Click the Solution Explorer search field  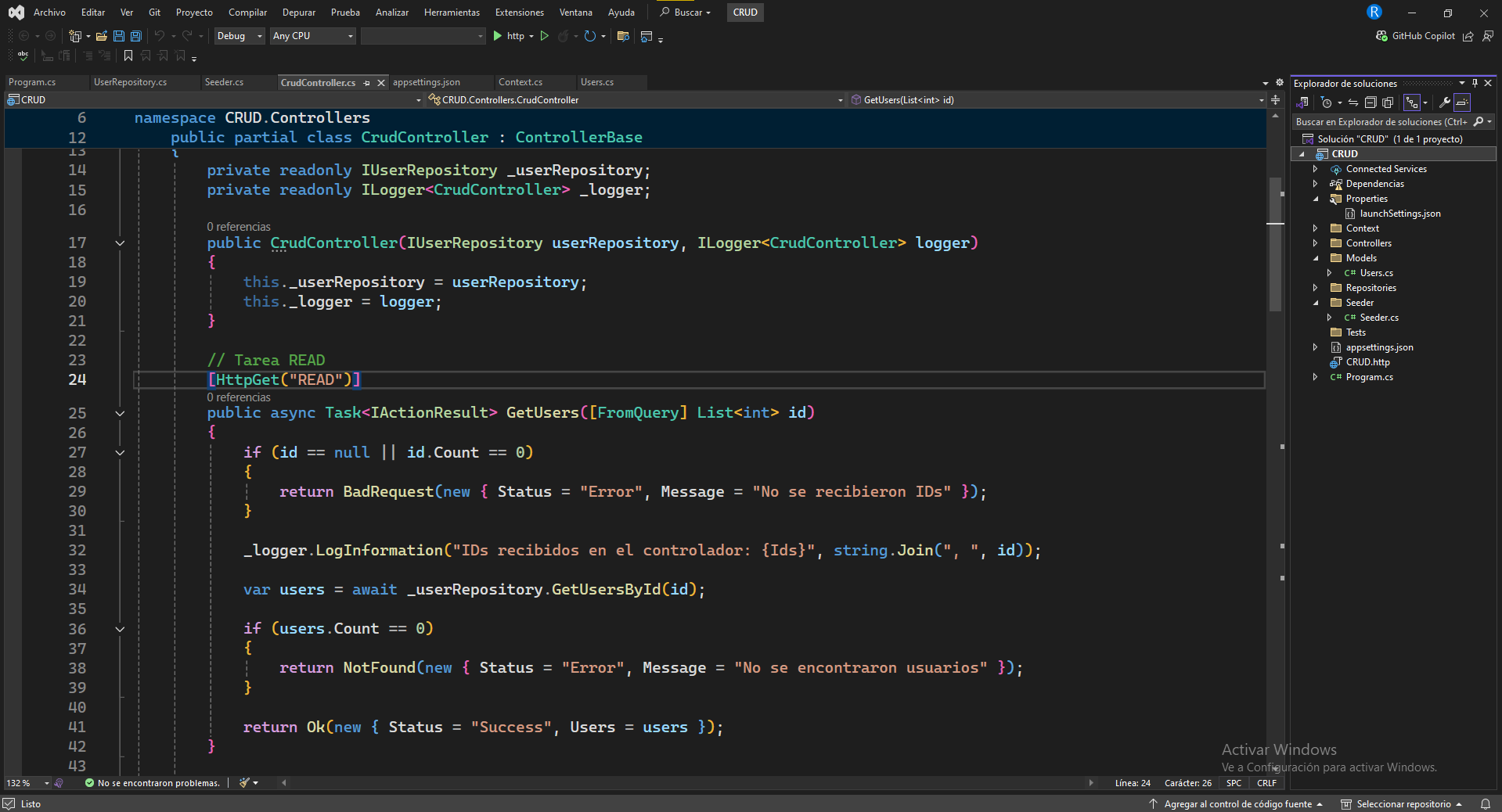click(x=1382, y=122)
